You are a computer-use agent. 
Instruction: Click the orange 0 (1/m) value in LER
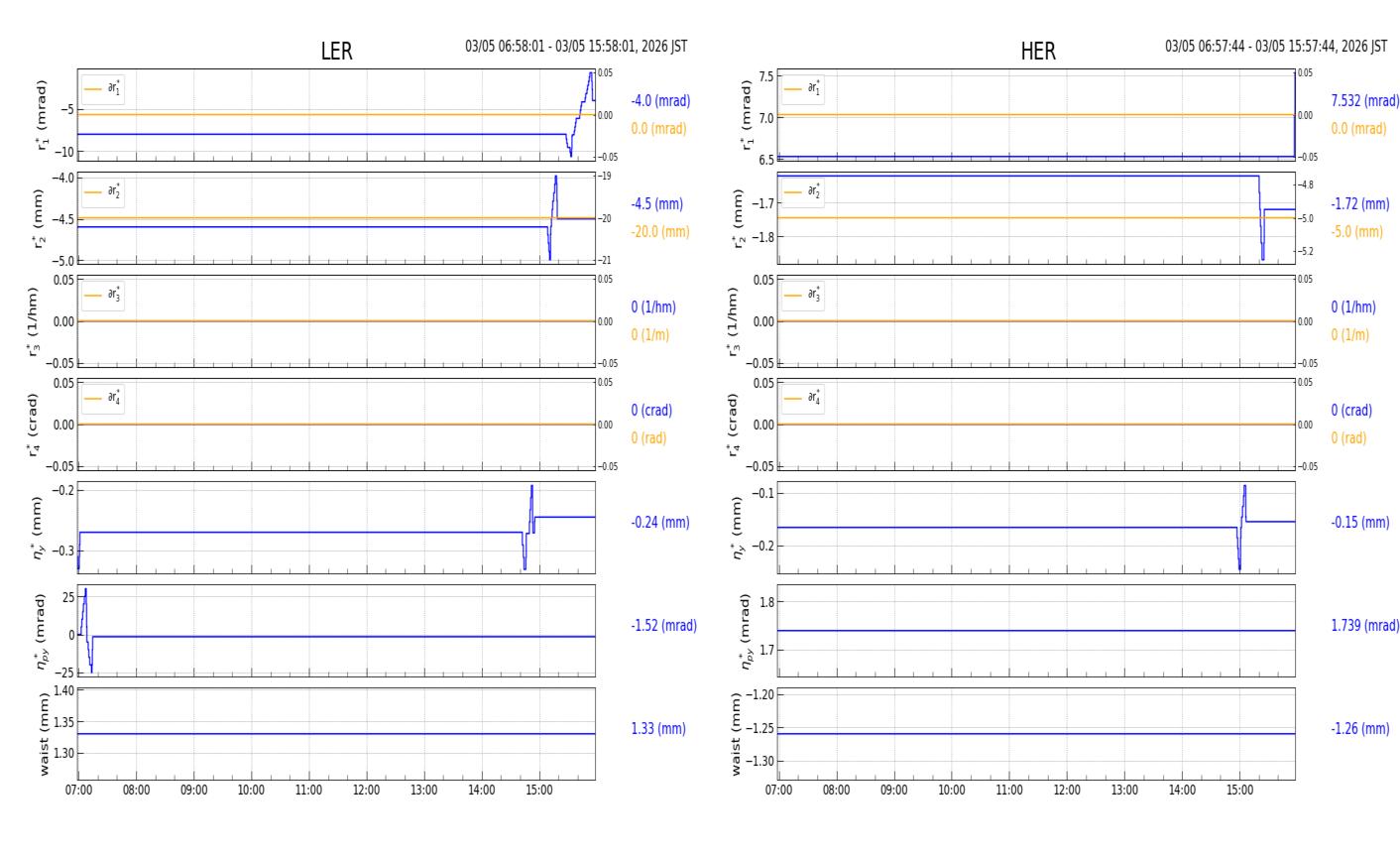click(650, 335)
